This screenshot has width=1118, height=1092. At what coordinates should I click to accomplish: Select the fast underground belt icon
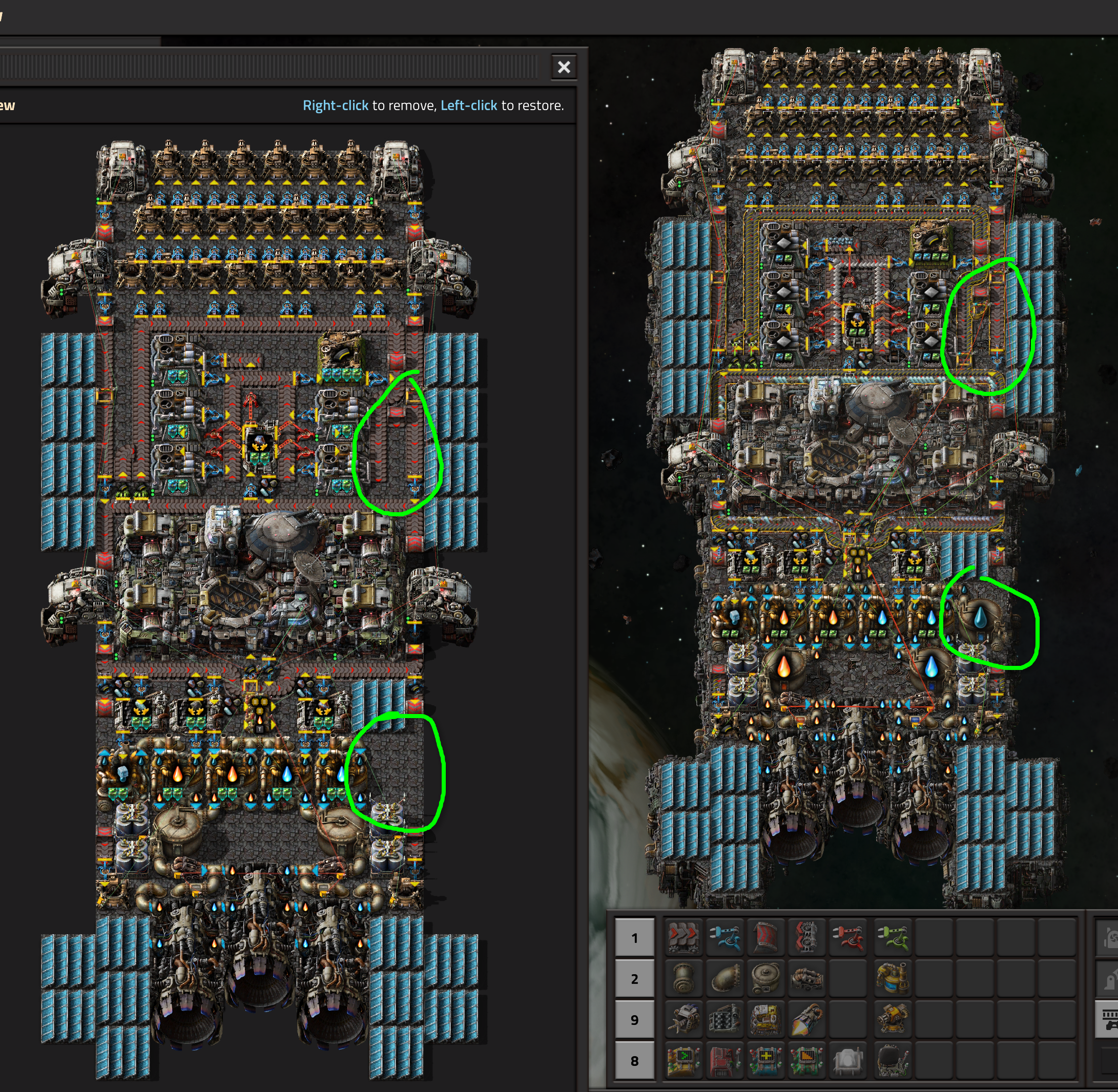coord(767,938)
